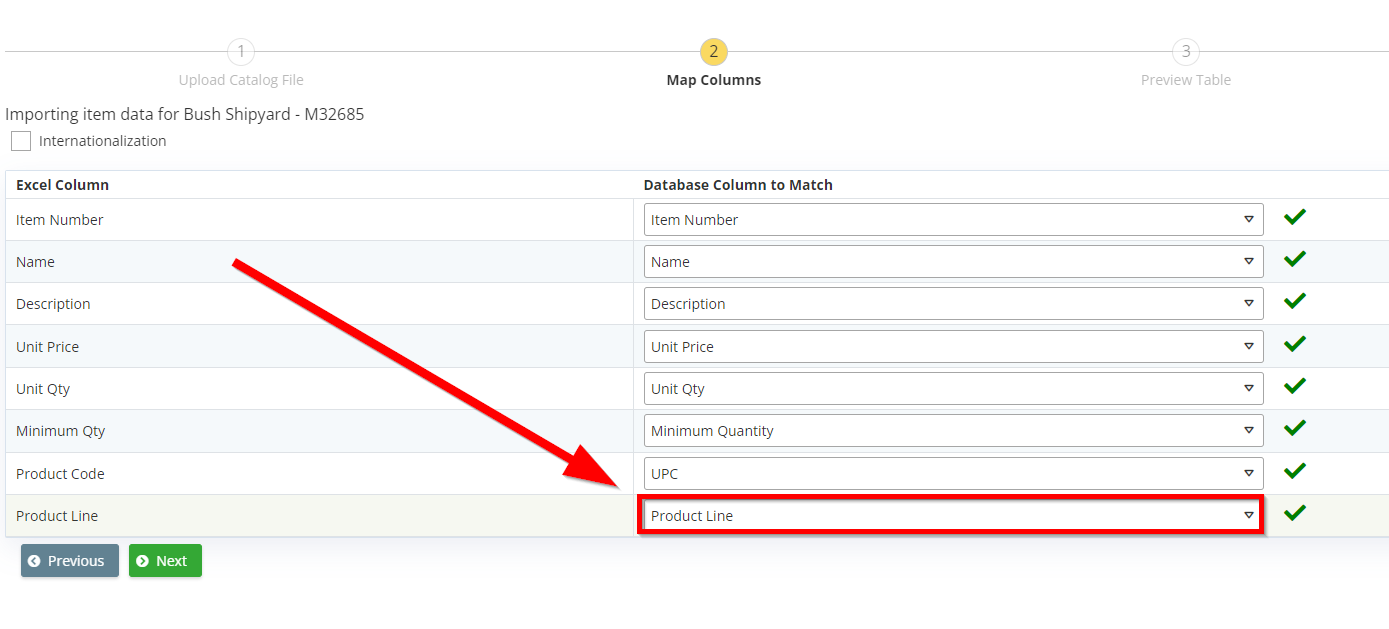
Task: Open the Item Number mapping dropdown
Action: (952, 220)
